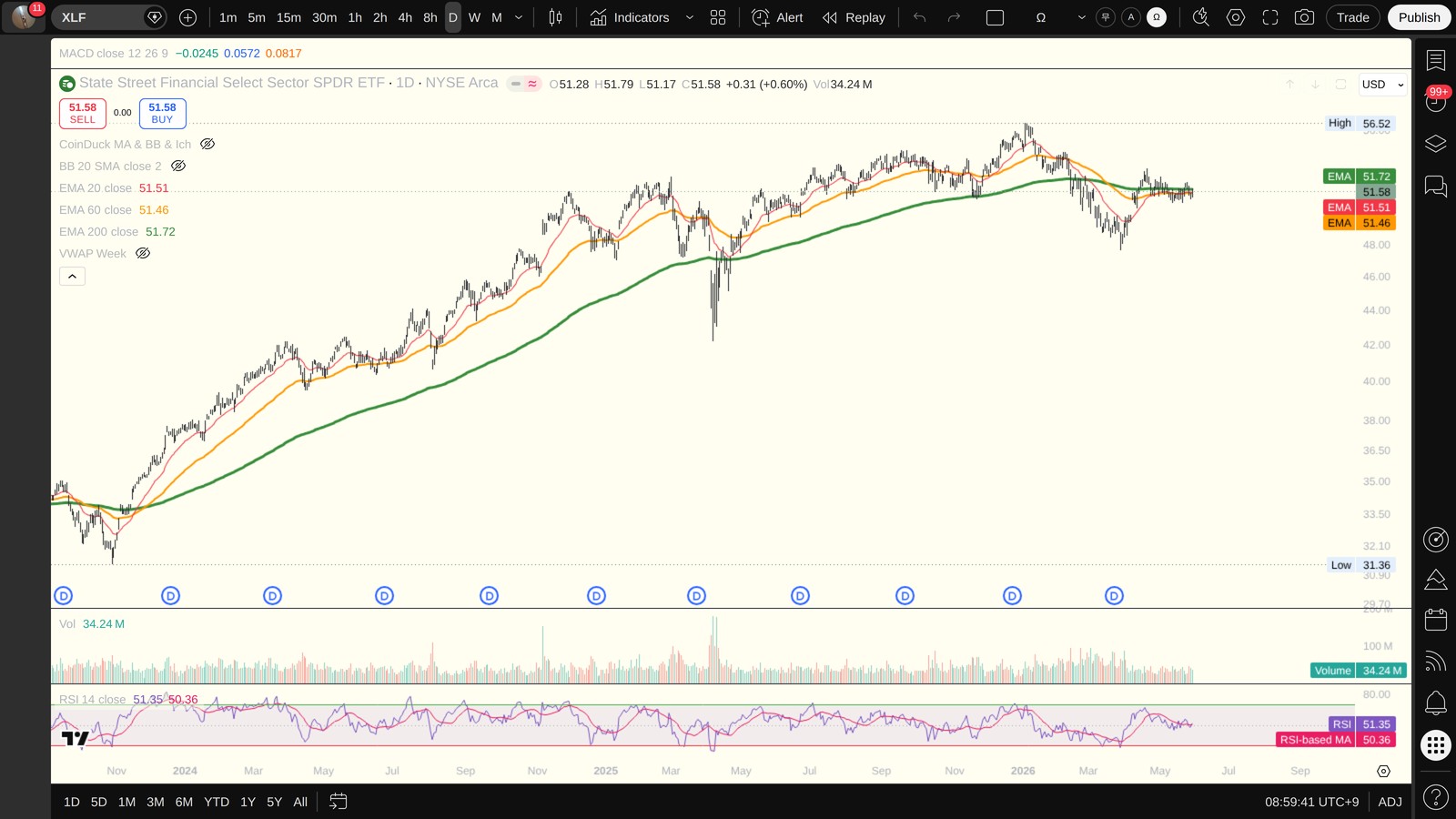Screen dimensions: 1456x819
Task: Open the notifications bell icon
Action: [x=1435, y=703]
